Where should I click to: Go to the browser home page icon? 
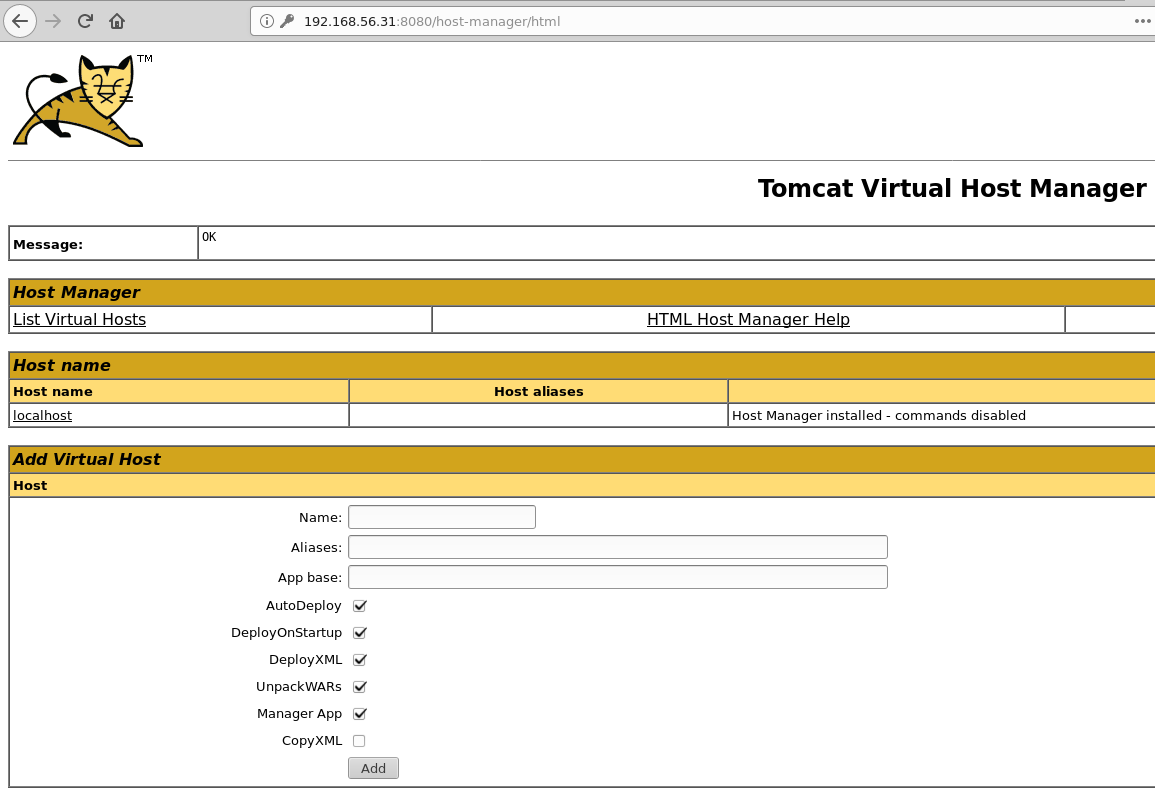117,21
